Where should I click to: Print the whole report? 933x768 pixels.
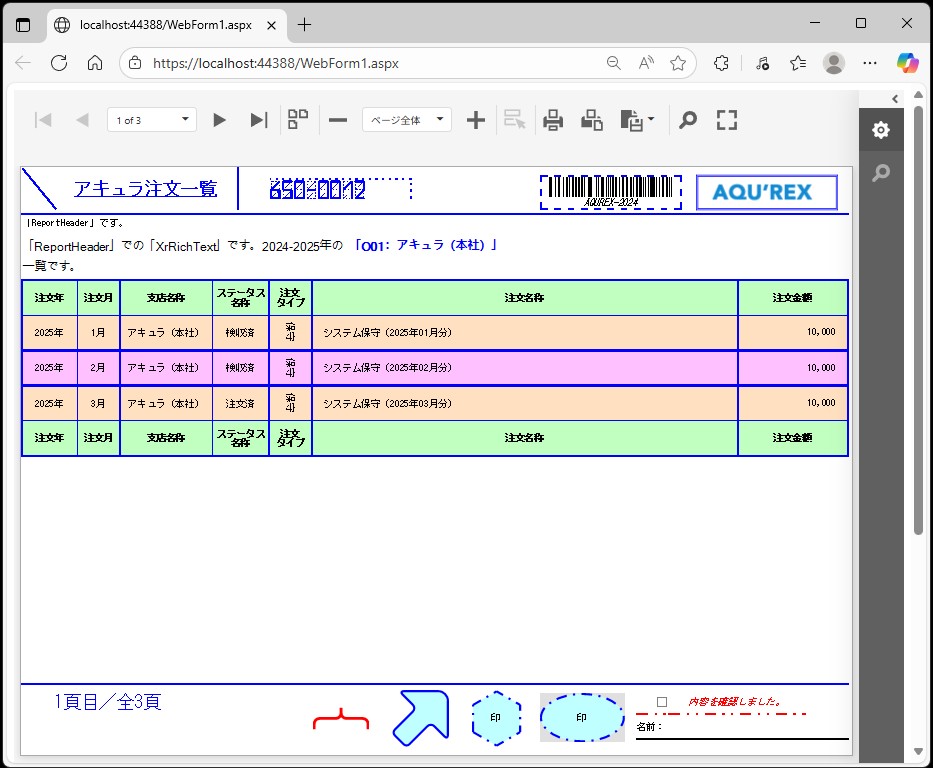click(x=553, y=120)
